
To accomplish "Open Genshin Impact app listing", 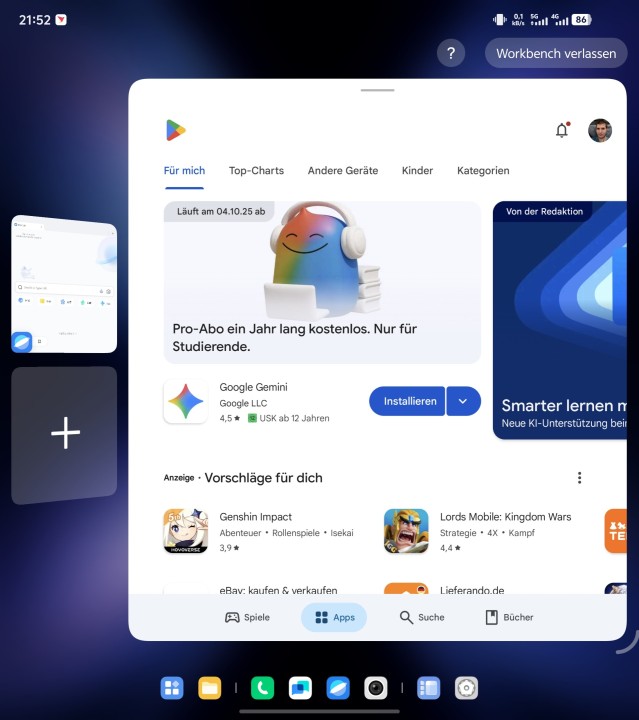I will point(185,531).
